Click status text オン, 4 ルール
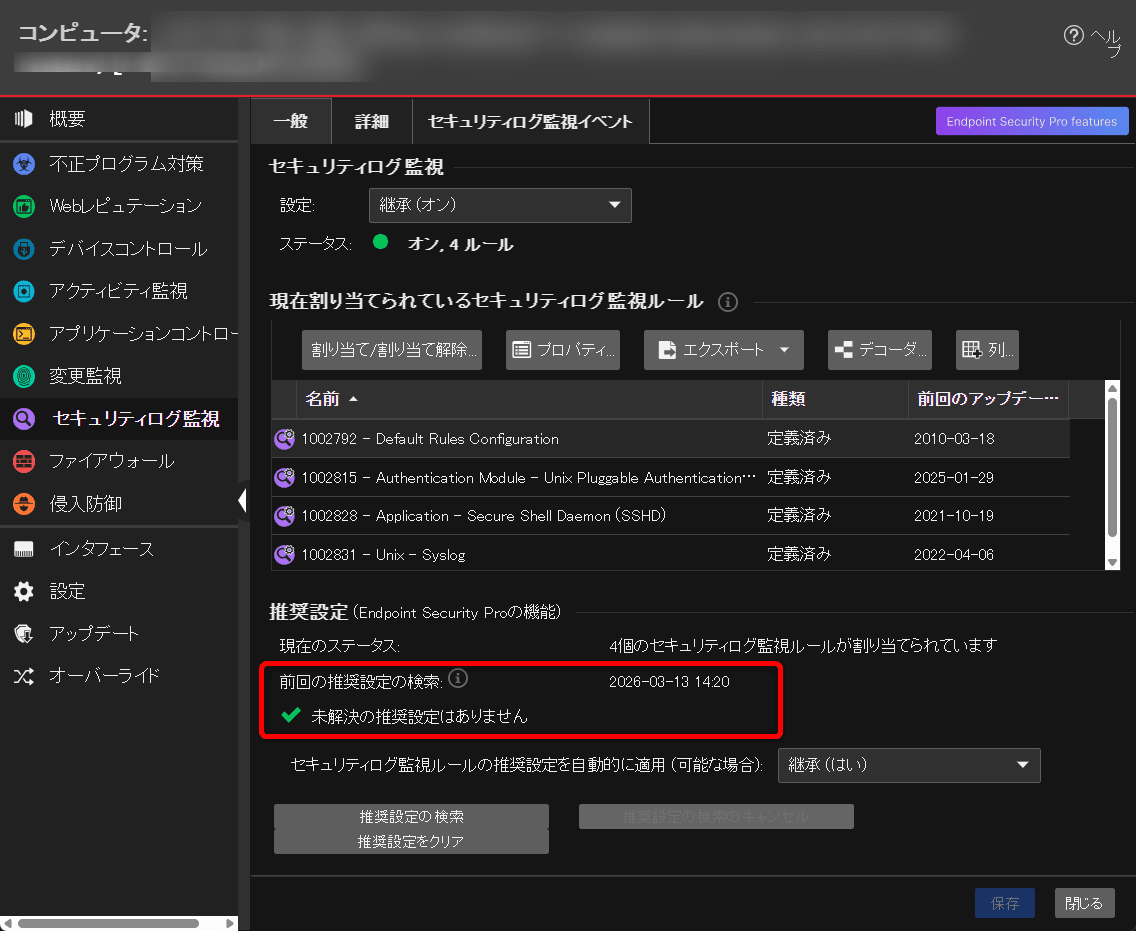1136x931 pixels. coord(460,244)
